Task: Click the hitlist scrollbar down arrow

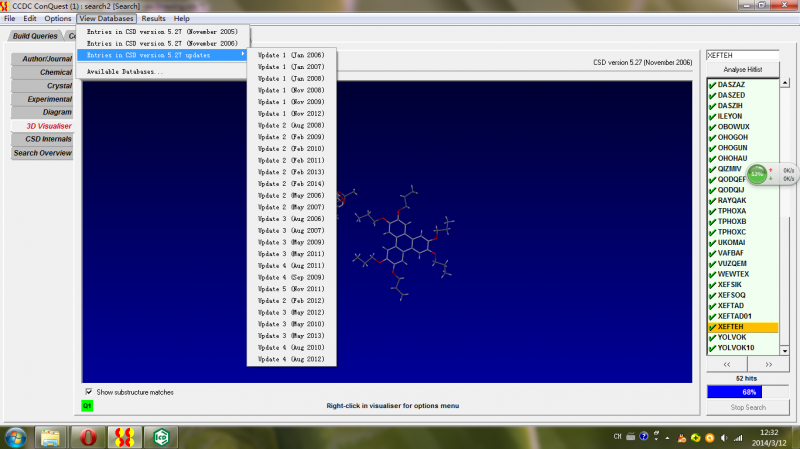Action: pos(785,351)
